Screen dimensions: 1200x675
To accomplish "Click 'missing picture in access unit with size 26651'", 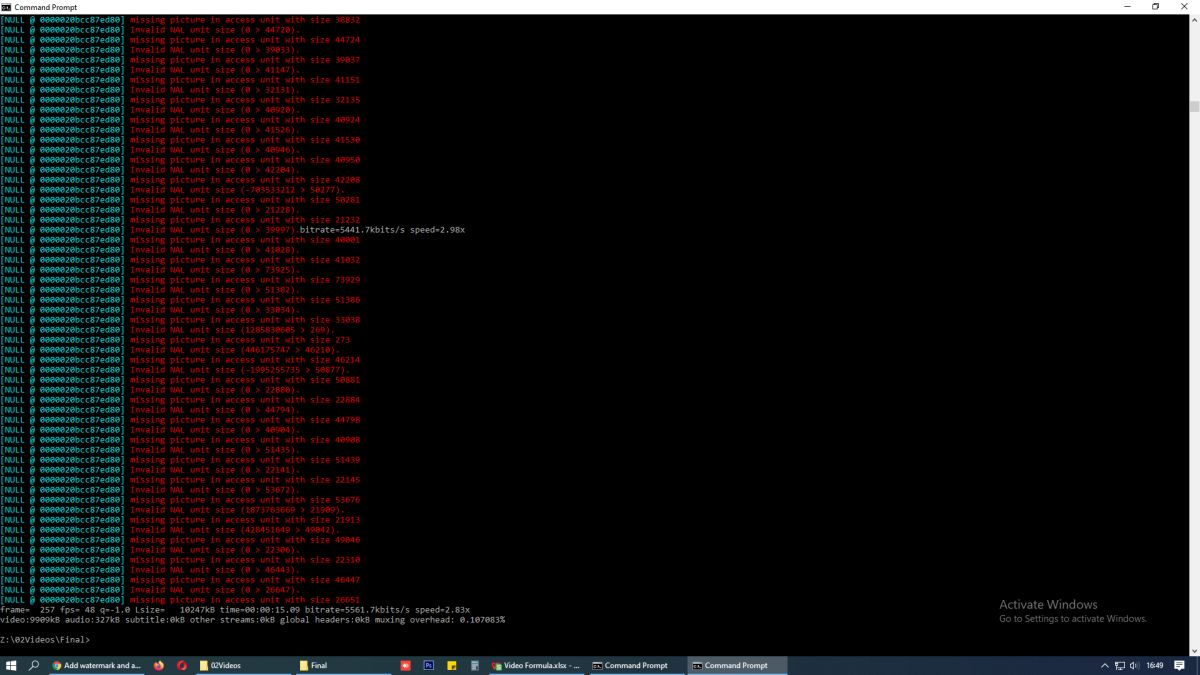I will coord(245,600).
